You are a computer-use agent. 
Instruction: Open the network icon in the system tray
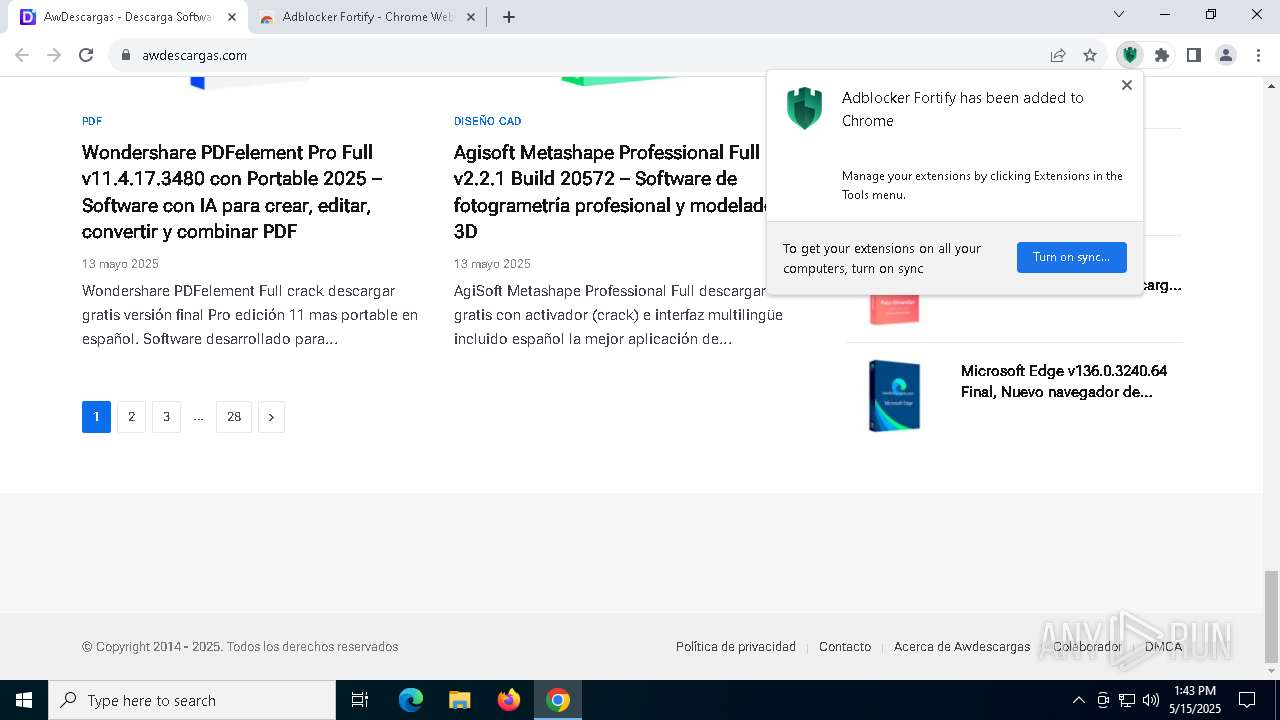pos(1127,700)
